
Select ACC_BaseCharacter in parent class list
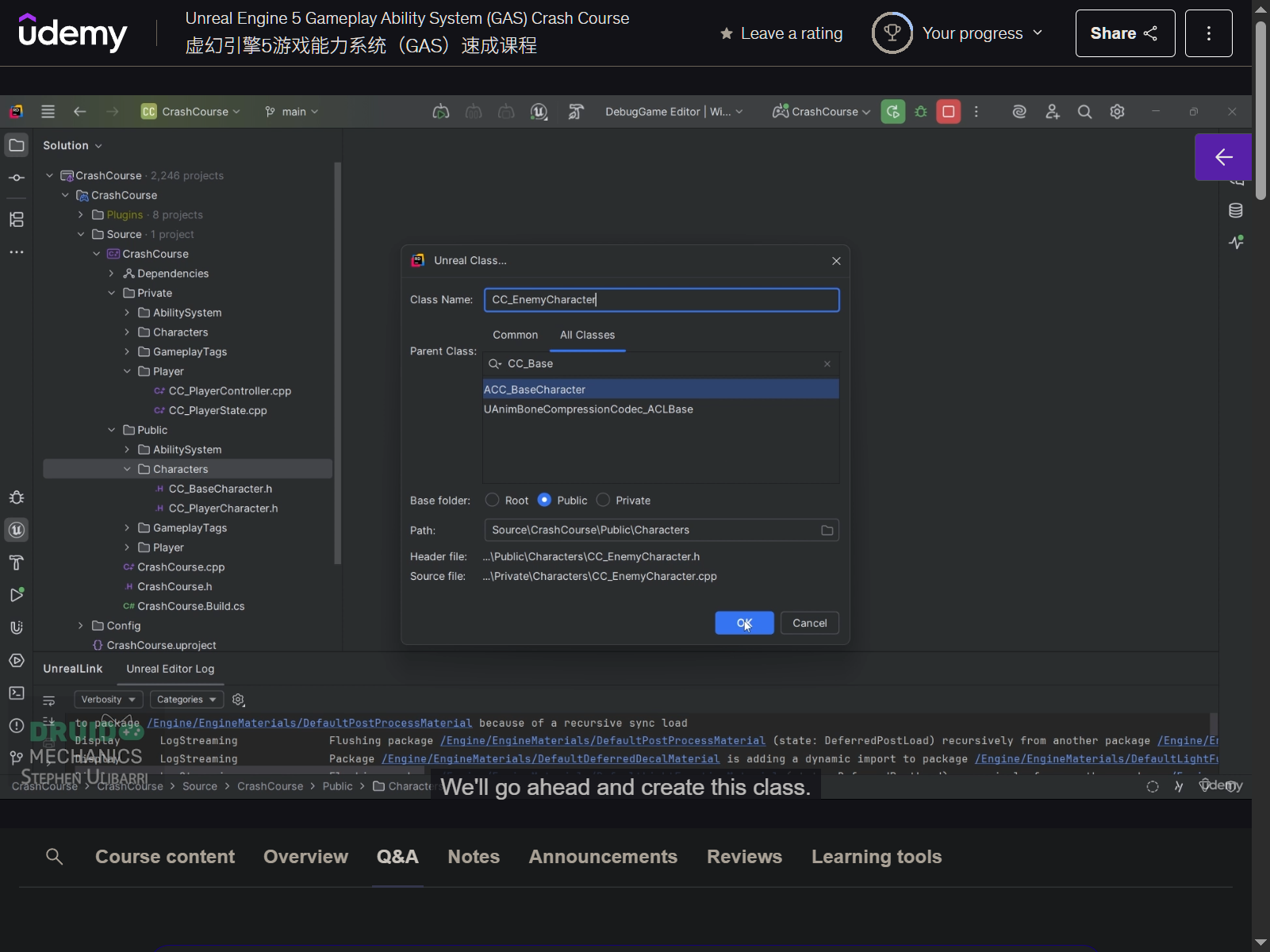(x=661, y=390)
